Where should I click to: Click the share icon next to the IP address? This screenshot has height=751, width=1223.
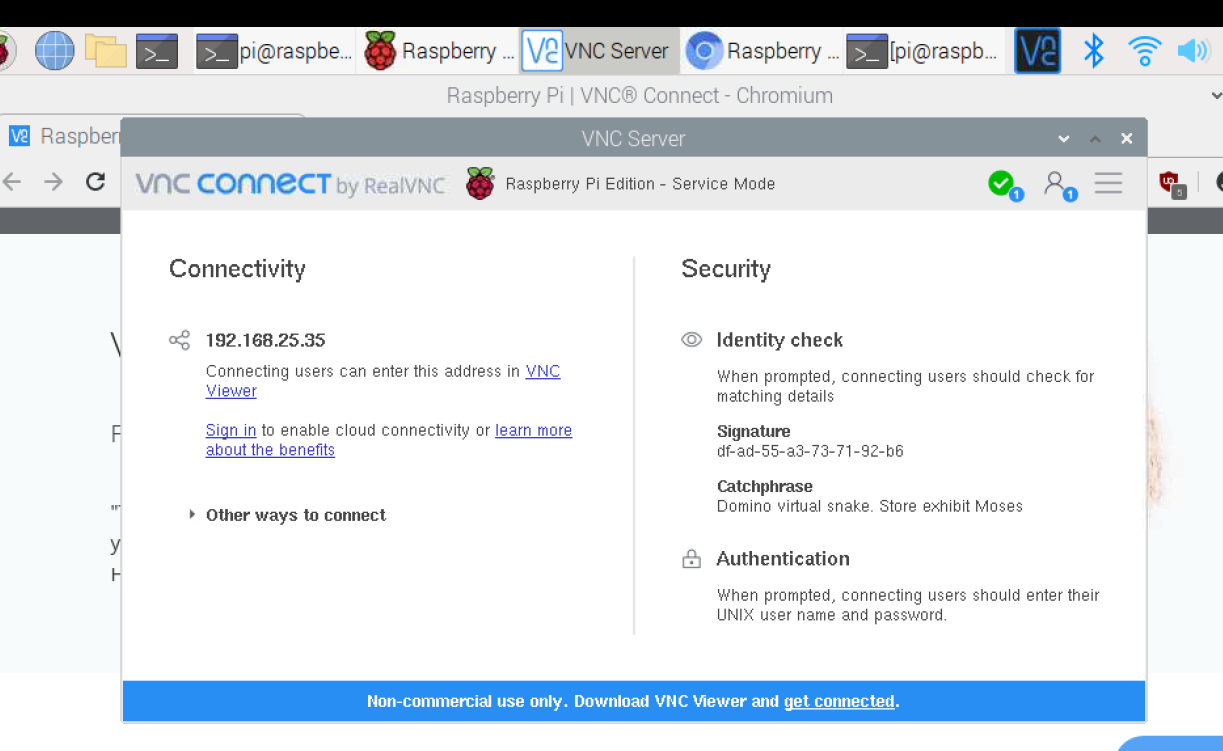tap(179, 340)
